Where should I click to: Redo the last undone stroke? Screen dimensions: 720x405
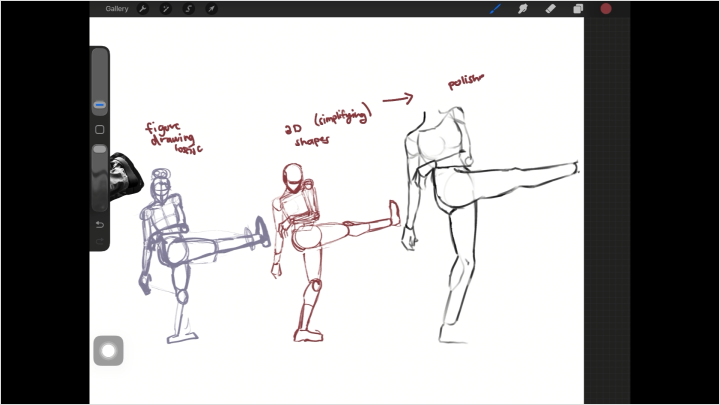click(x=100, y=241)
